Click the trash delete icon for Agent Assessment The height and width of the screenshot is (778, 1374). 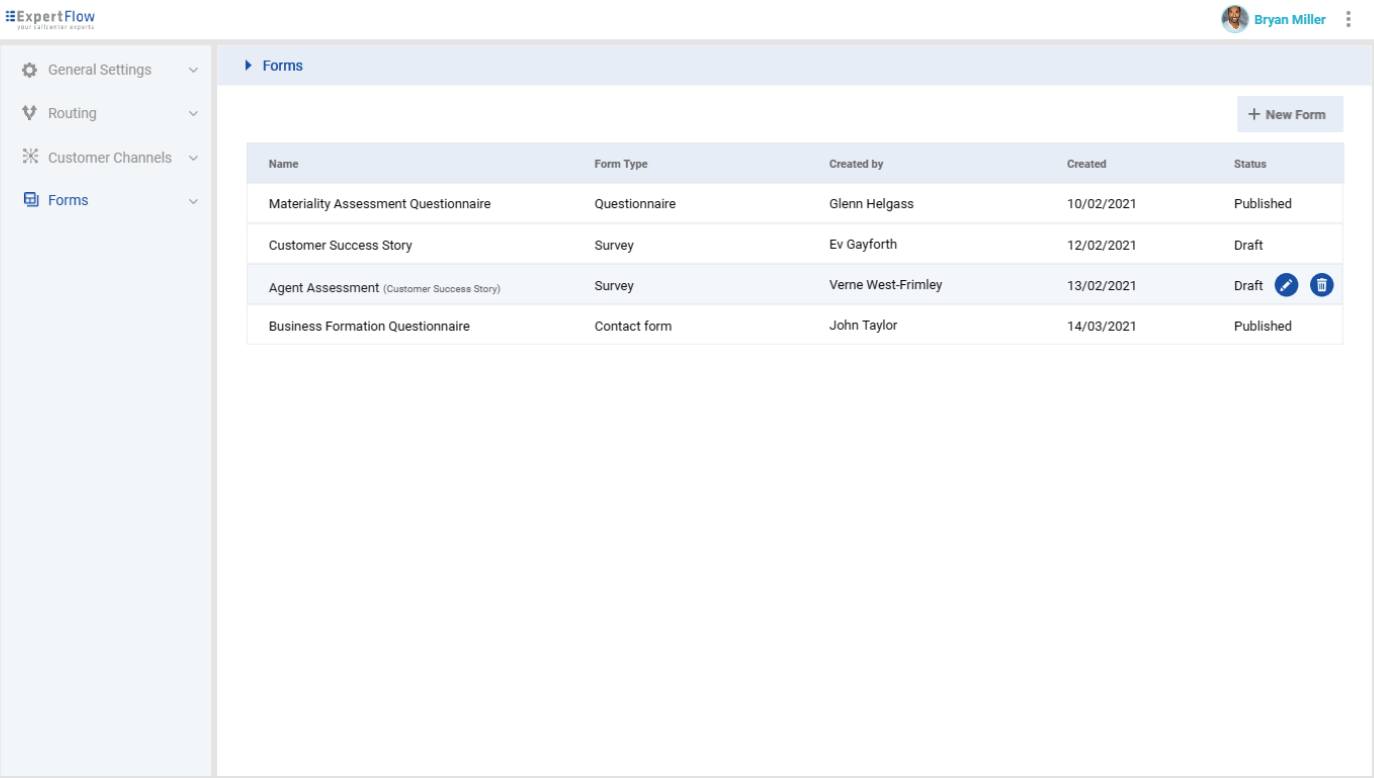pyautogui.click(x=1321, y=285)
